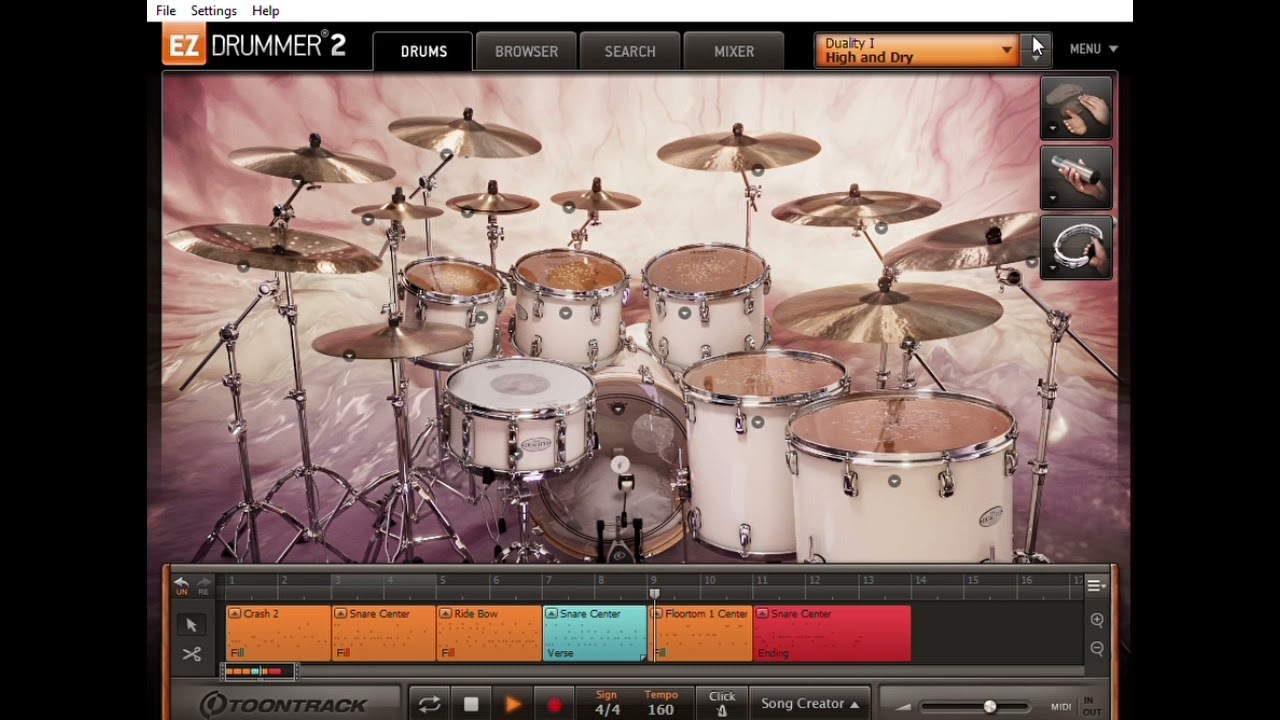
Task: Open the Duality I High and Dry preset dropdown
Action: (x=917, y=50)
